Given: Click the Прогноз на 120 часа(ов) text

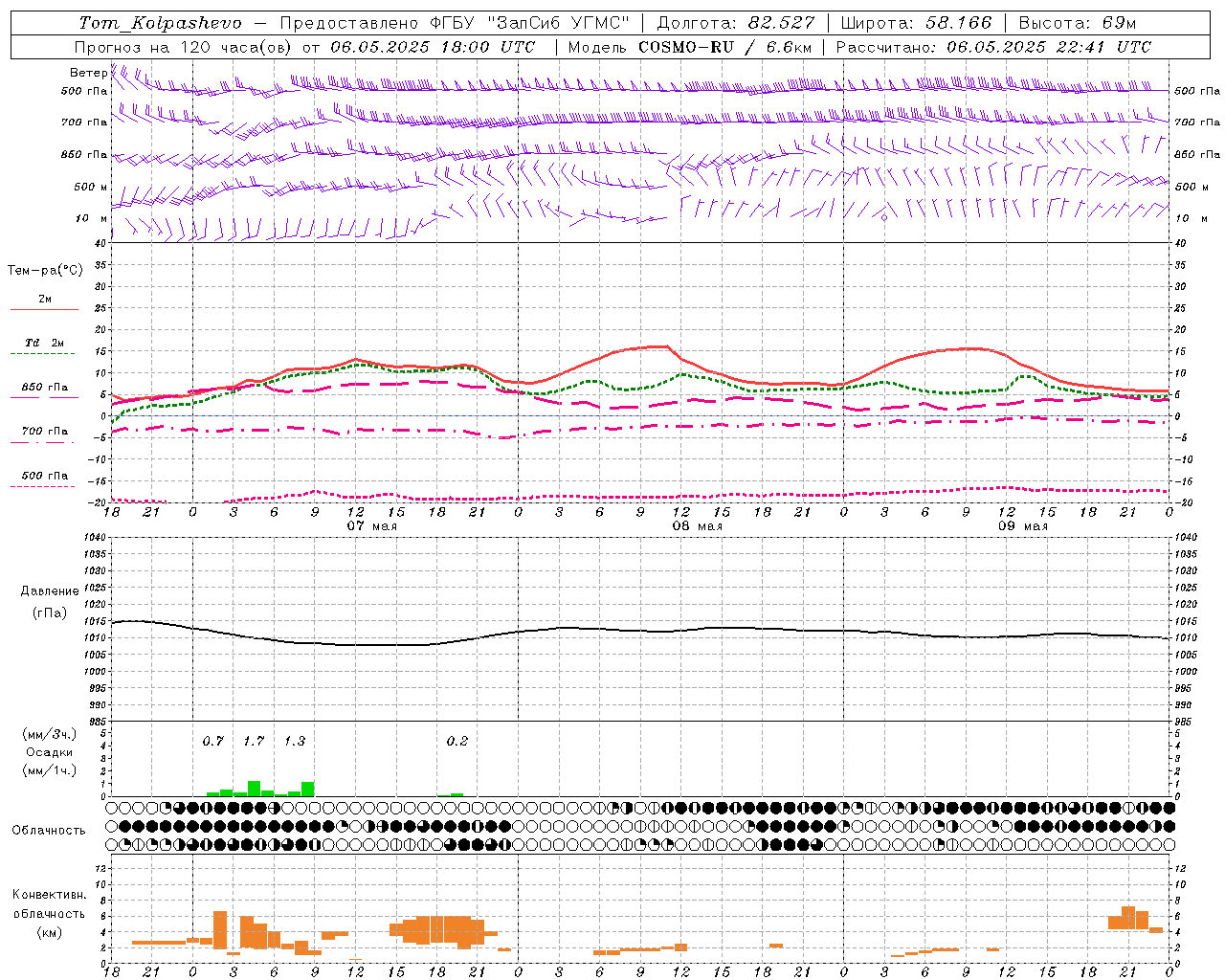Looking at the screenshot, I should point(184,47).
